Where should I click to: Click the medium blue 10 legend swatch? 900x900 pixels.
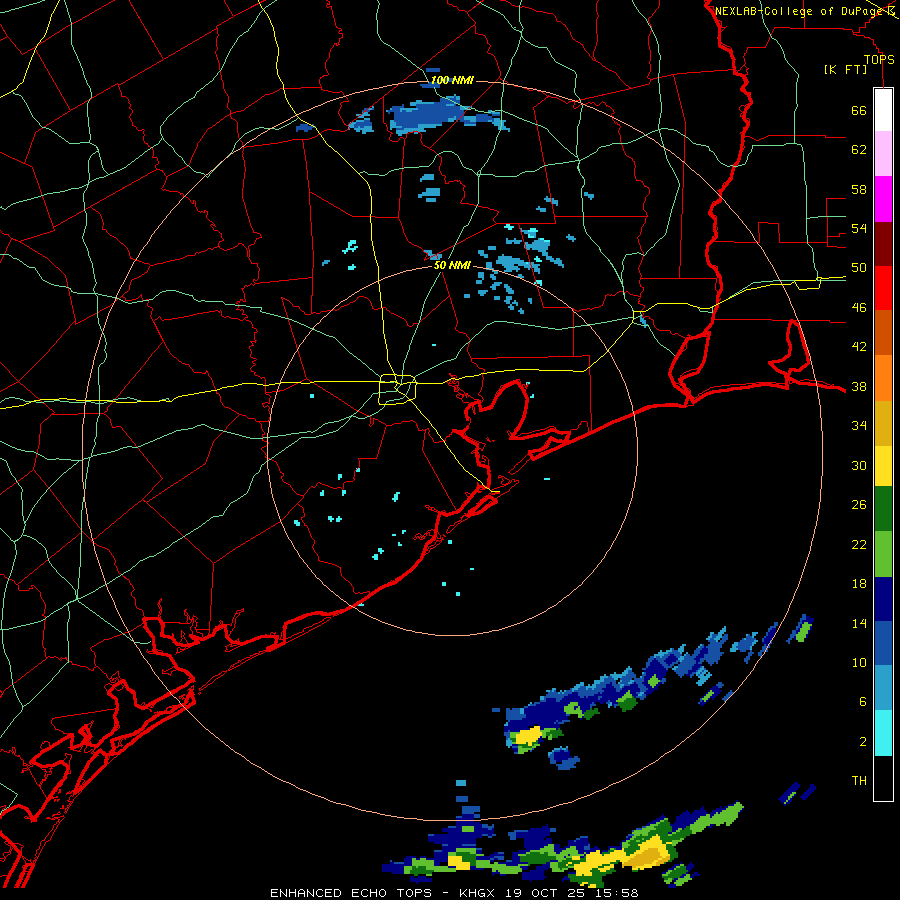point(883,643)
